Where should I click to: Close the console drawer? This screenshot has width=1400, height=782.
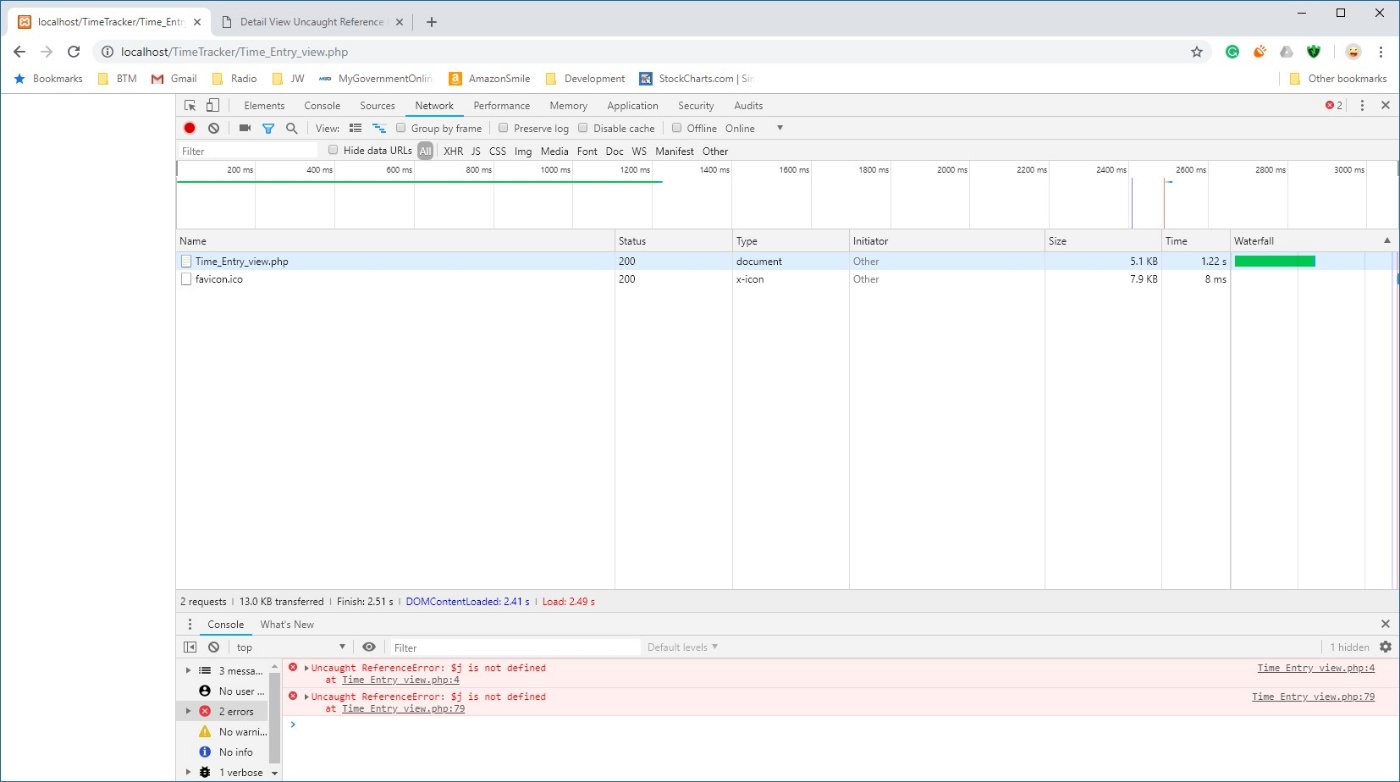click(x=1385, y=624)
